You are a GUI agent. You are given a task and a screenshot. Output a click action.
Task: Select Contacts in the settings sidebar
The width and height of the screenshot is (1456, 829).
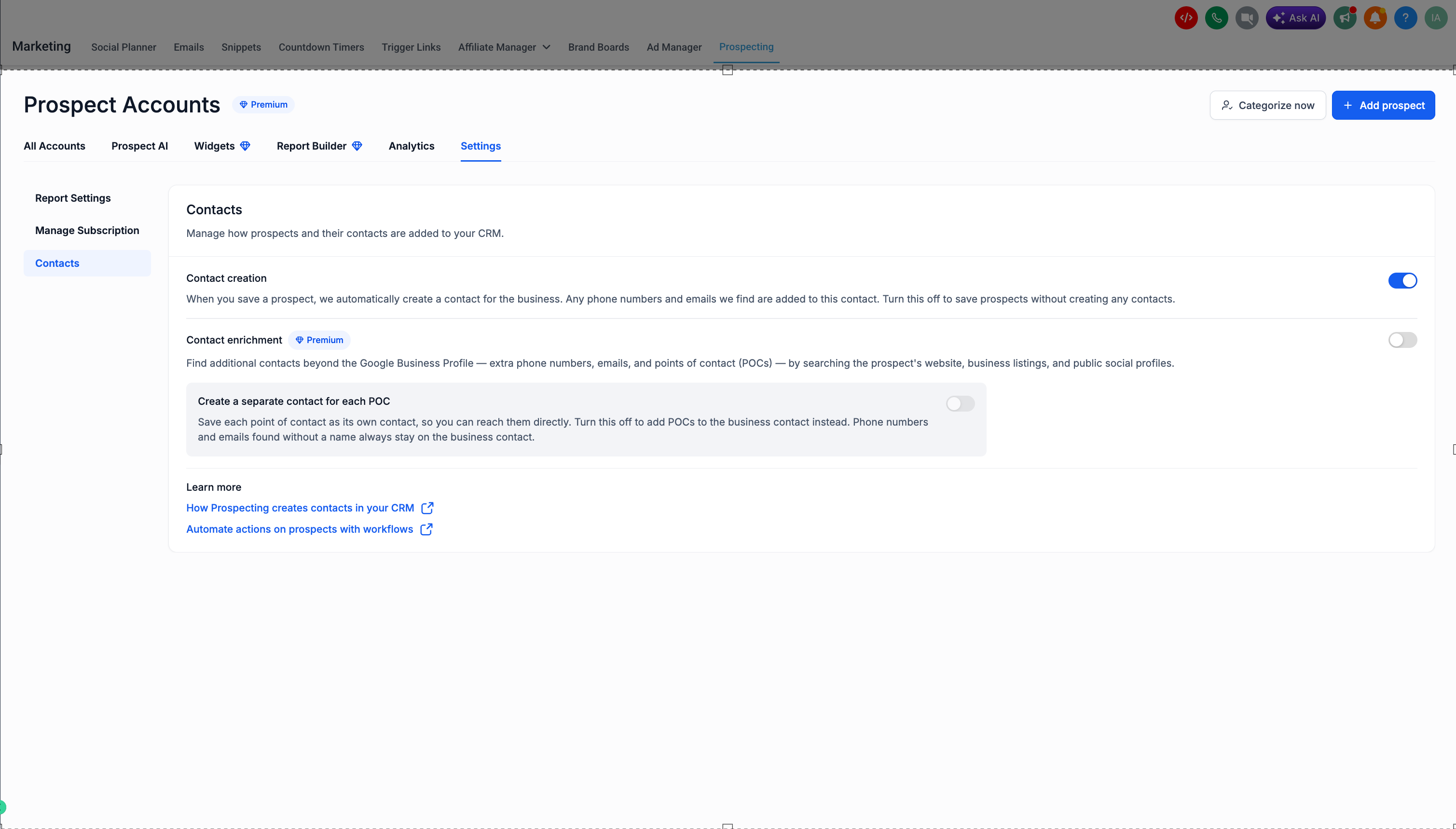click(x=87, y=263)
